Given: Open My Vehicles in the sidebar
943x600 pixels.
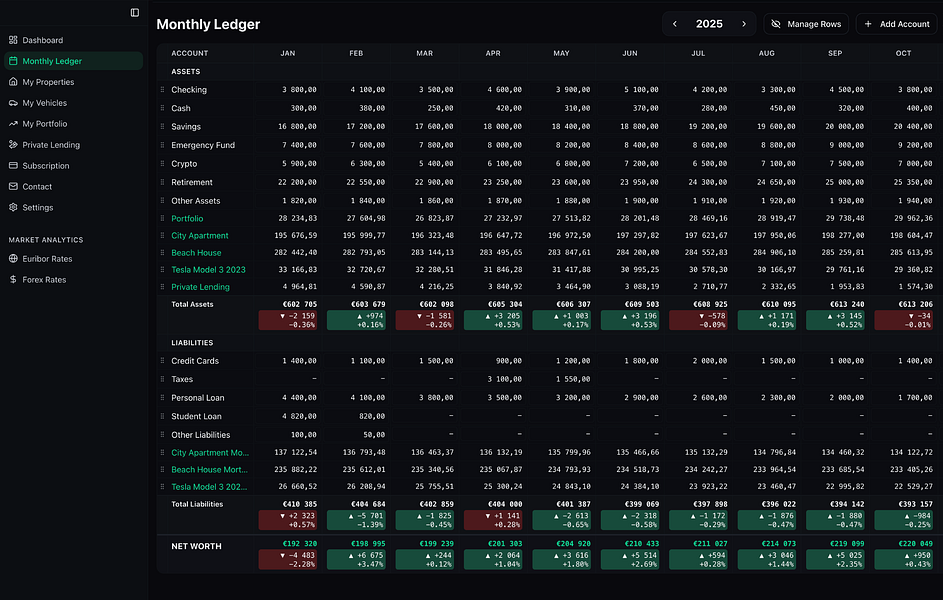Looking at the screenshot, I should (73, 103).
